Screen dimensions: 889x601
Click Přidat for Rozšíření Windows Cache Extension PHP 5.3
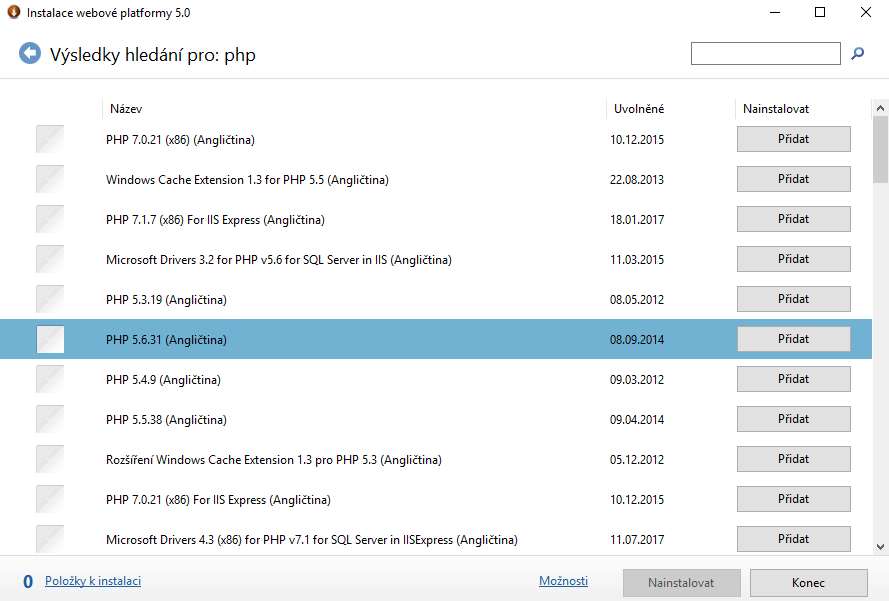794,459
